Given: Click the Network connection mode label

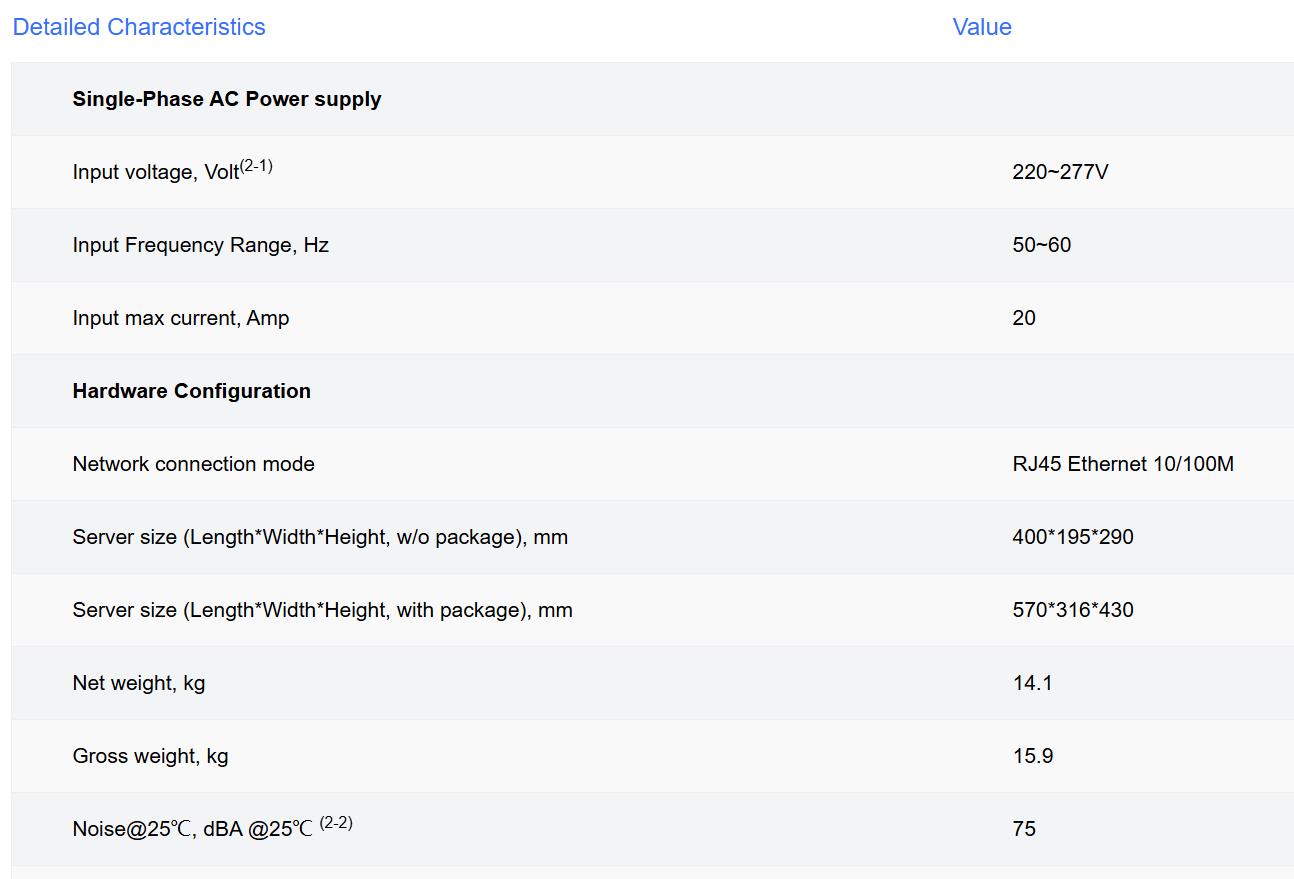Looking at the screenshot, I should (x=193, y=464).
